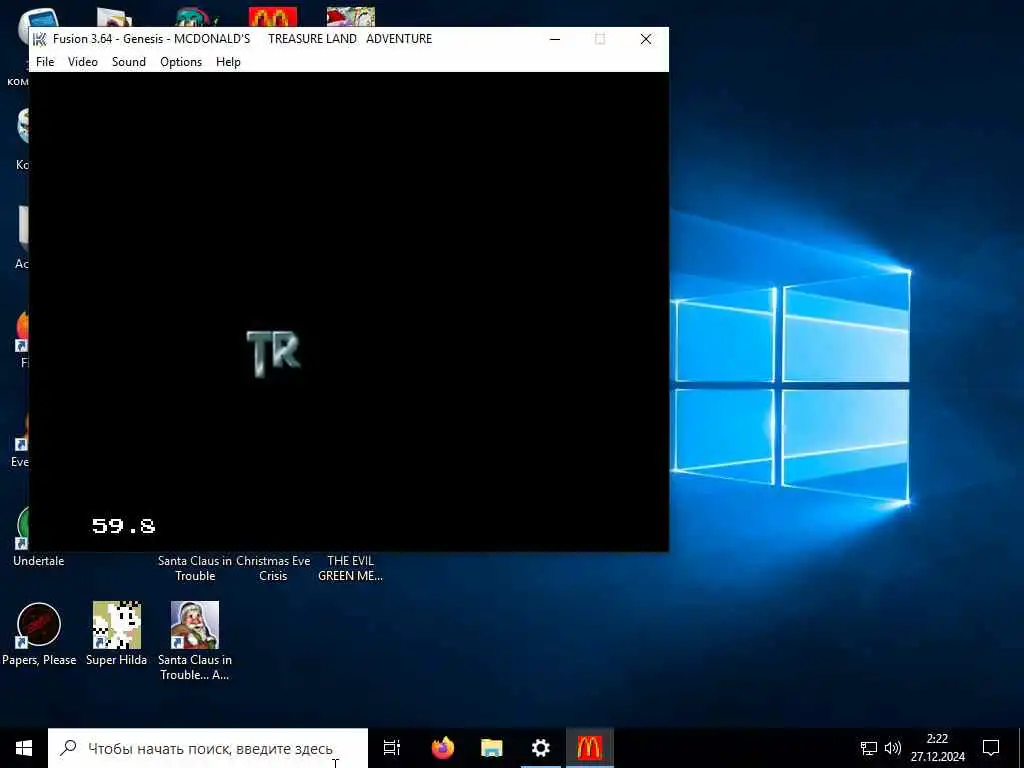
Task: Open the network status tray icon
Action: pyautogui.click(x=869, y=748)
